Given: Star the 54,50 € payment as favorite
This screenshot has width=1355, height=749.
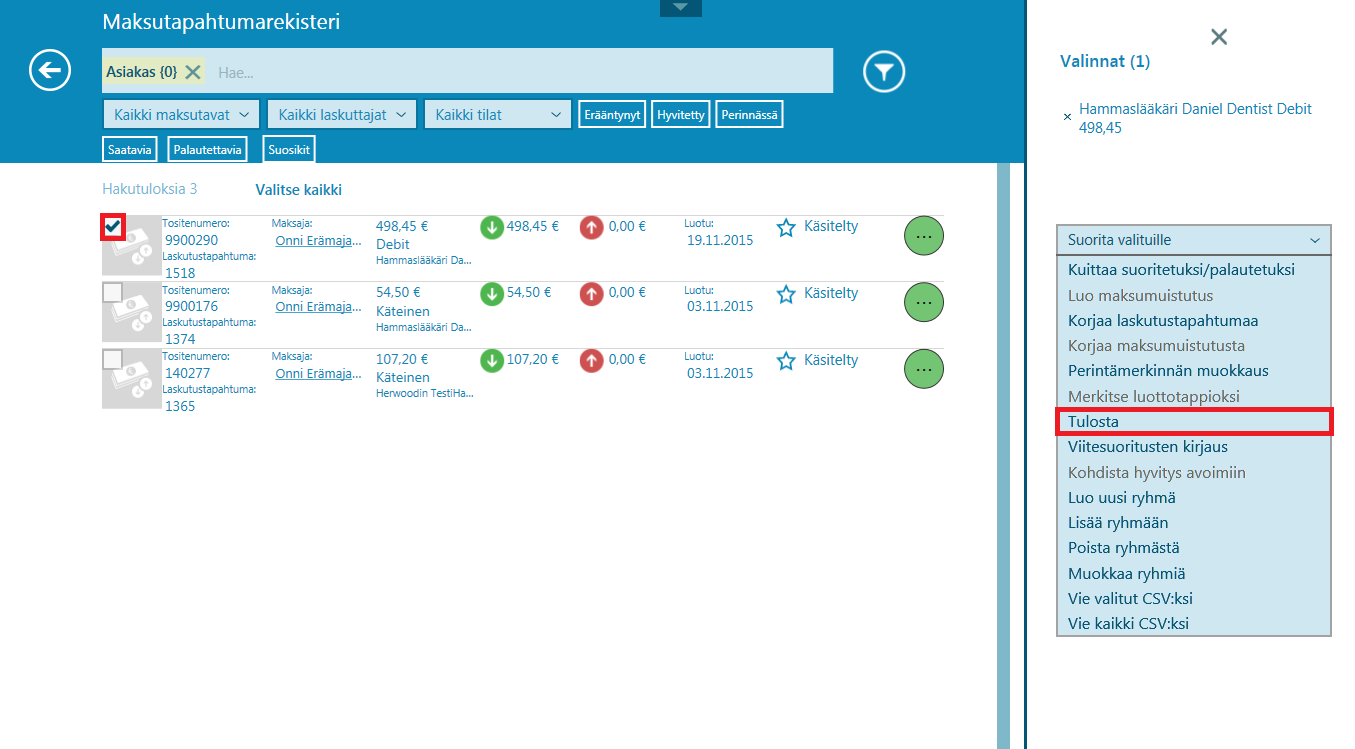Looking at the screenshot, I should tap(786, 294).
